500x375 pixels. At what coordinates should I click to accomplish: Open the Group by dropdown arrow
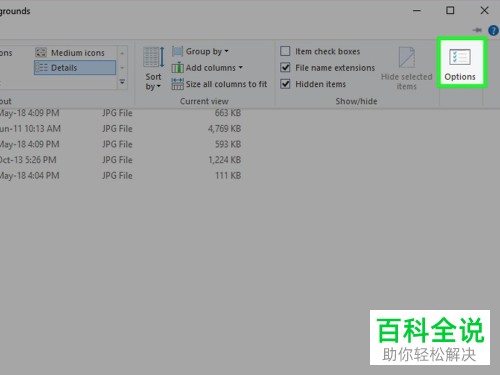tap(226, 51)
